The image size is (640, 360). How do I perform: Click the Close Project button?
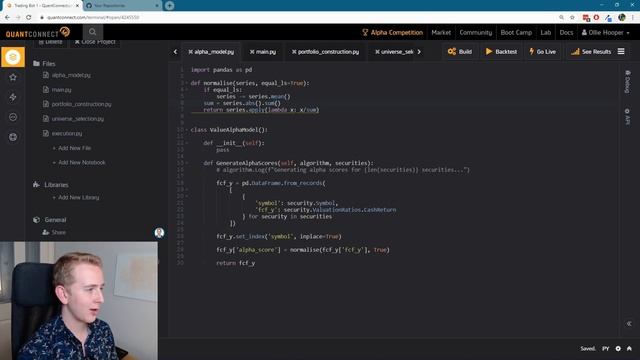pyautogui.click(x=95, y=42)
